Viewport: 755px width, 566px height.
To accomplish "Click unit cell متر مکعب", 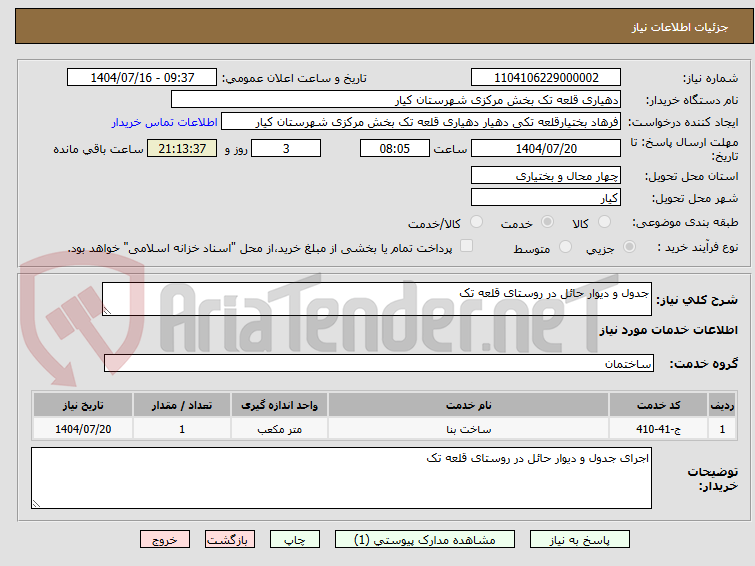I will coord(279,429).
